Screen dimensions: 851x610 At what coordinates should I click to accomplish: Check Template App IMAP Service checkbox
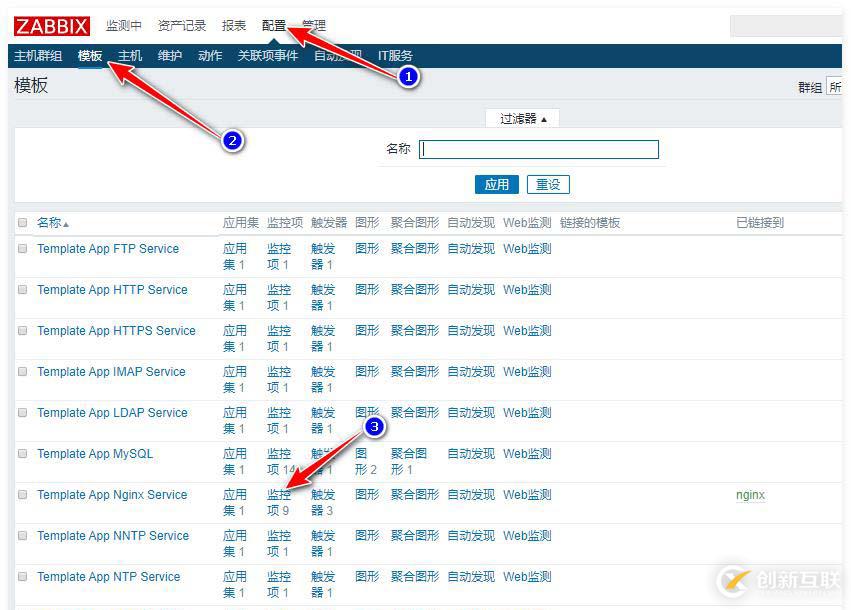22,372
